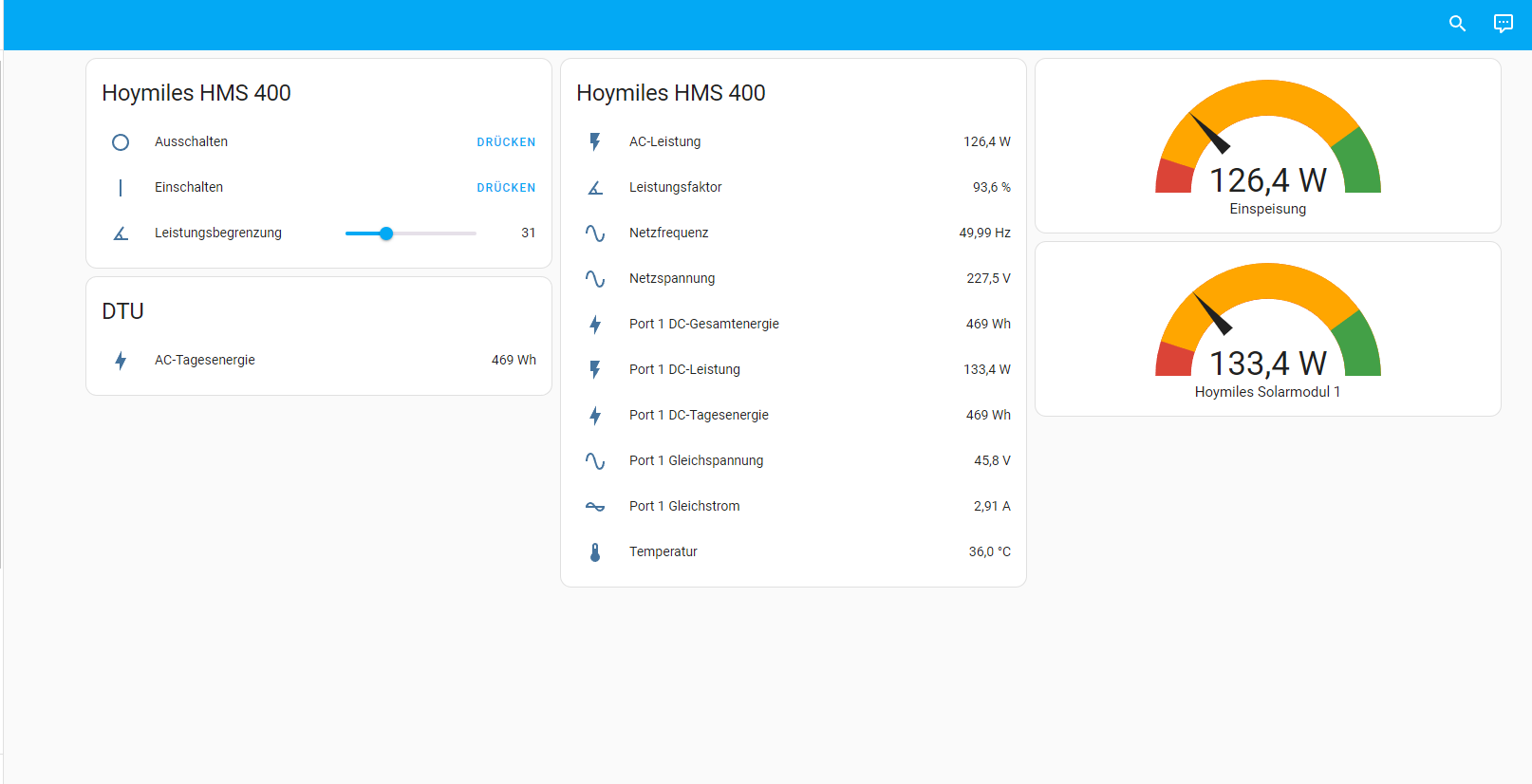Viewport: 1532px width, 784px height.
Task: Click the 2,91 A value
Action: point(992,506)
